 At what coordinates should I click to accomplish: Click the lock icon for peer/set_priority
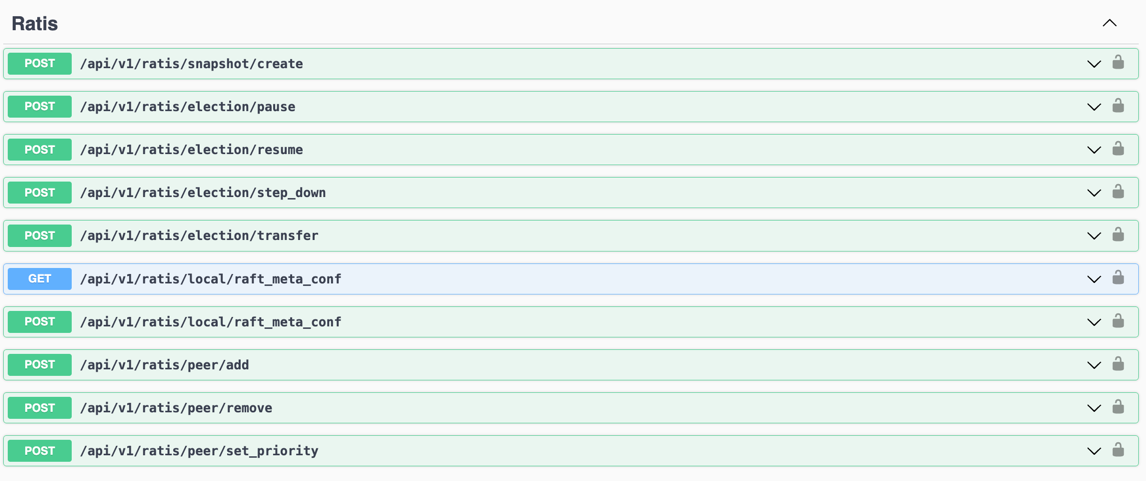(x=1118, y=450)
